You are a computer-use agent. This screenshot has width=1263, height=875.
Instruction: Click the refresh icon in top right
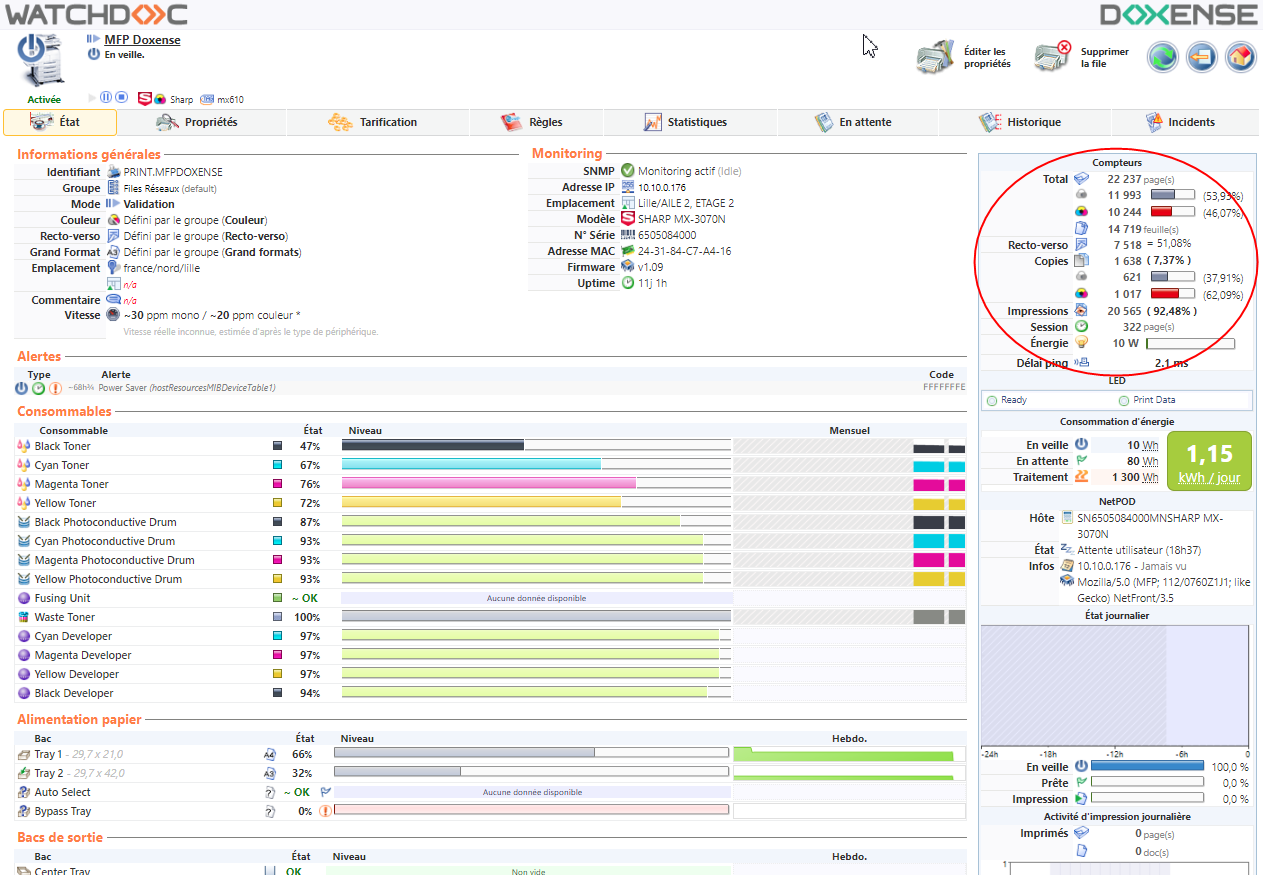coord(1162,57)
